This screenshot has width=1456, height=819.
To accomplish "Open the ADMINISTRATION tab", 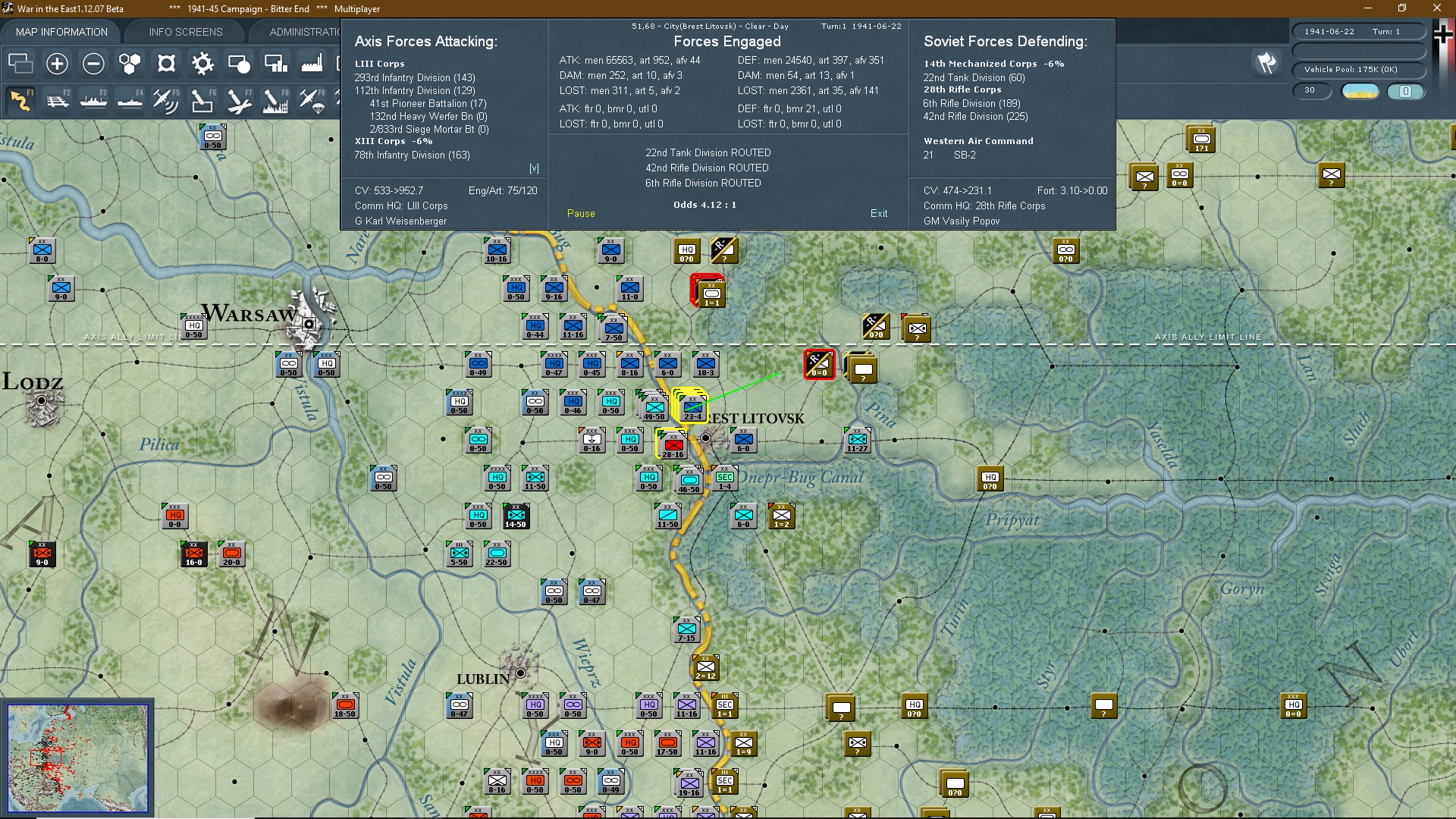I will coord(303,32).
